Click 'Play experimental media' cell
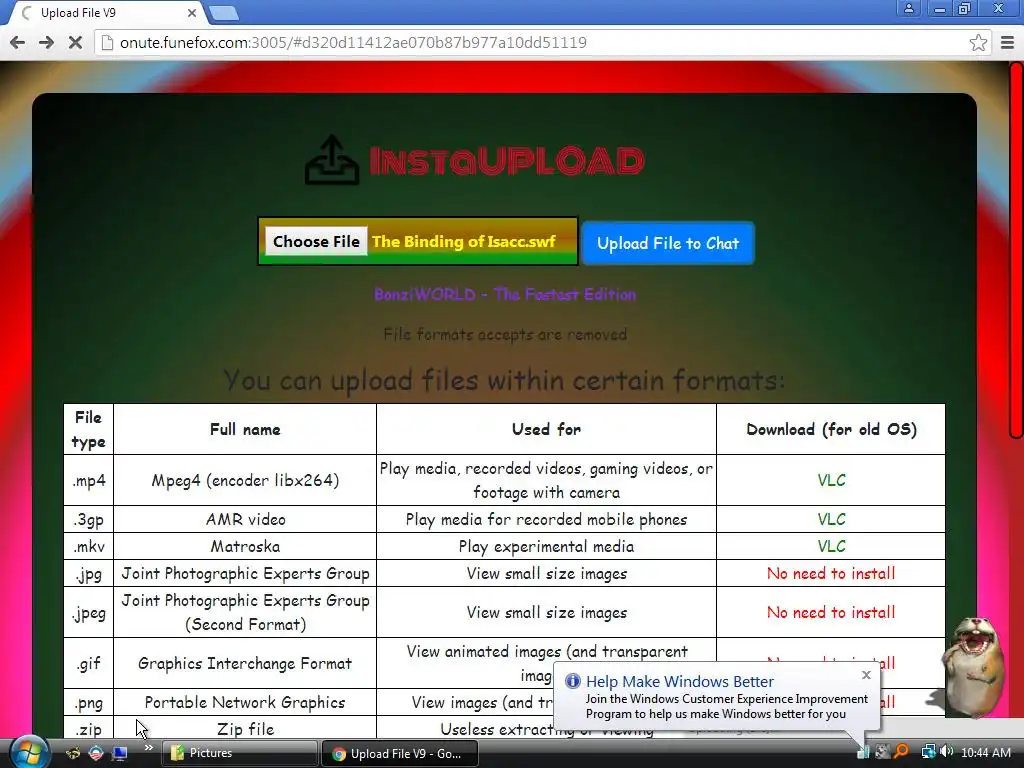The height and width of the screenshot is (768, 1024). click(x=546, y=547)
